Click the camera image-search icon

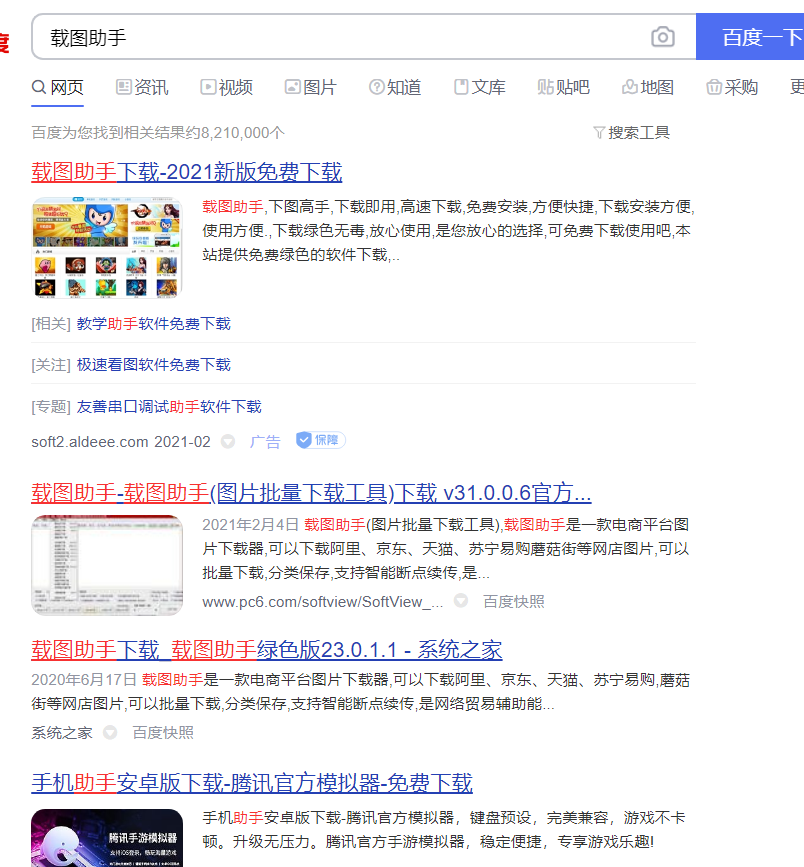662,37
